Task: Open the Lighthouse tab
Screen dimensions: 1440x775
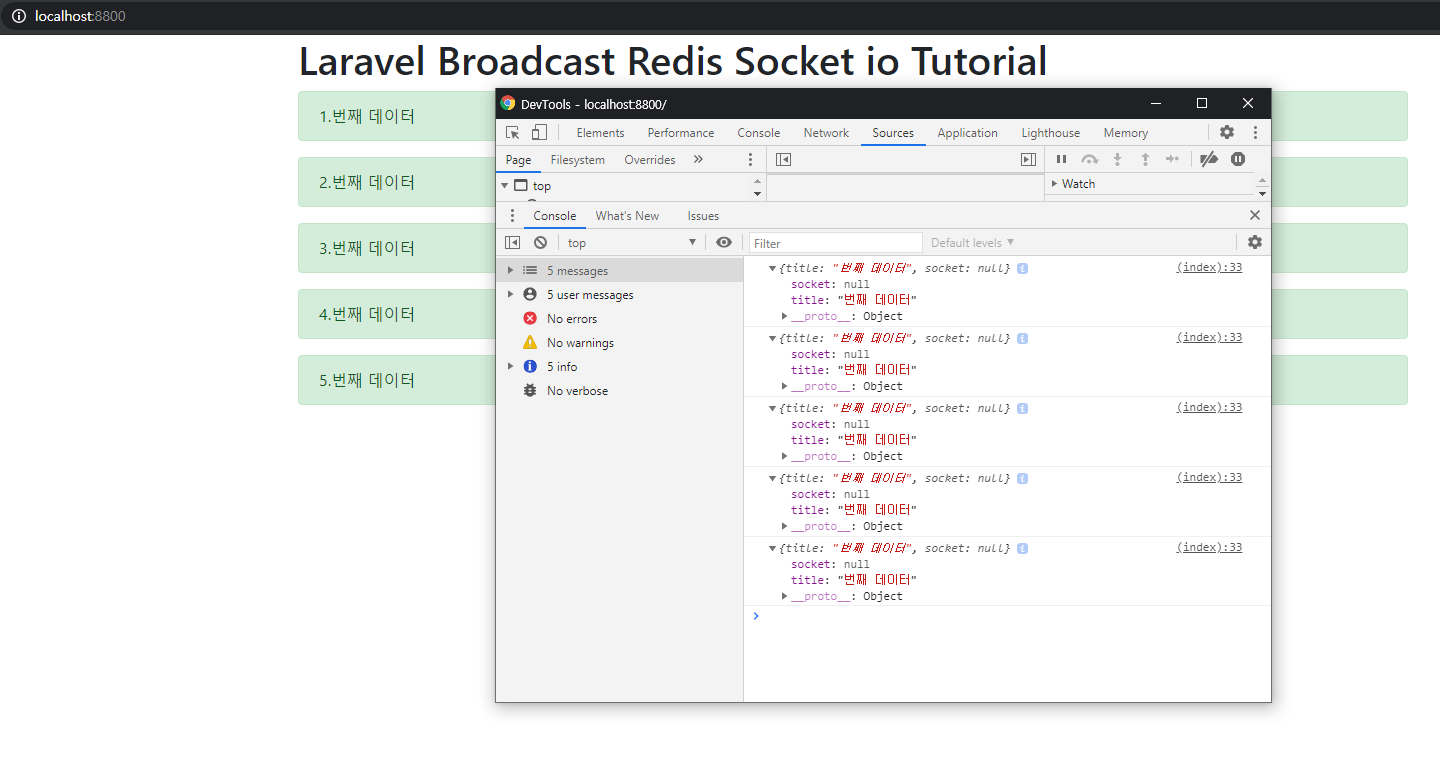Action: click(x=1051, y=132)
